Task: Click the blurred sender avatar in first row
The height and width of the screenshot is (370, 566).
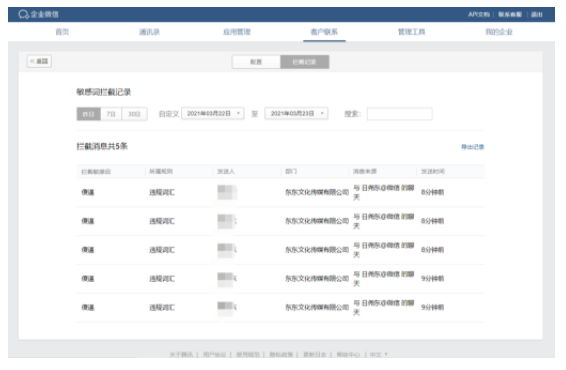Action: (x=227, y=192)
